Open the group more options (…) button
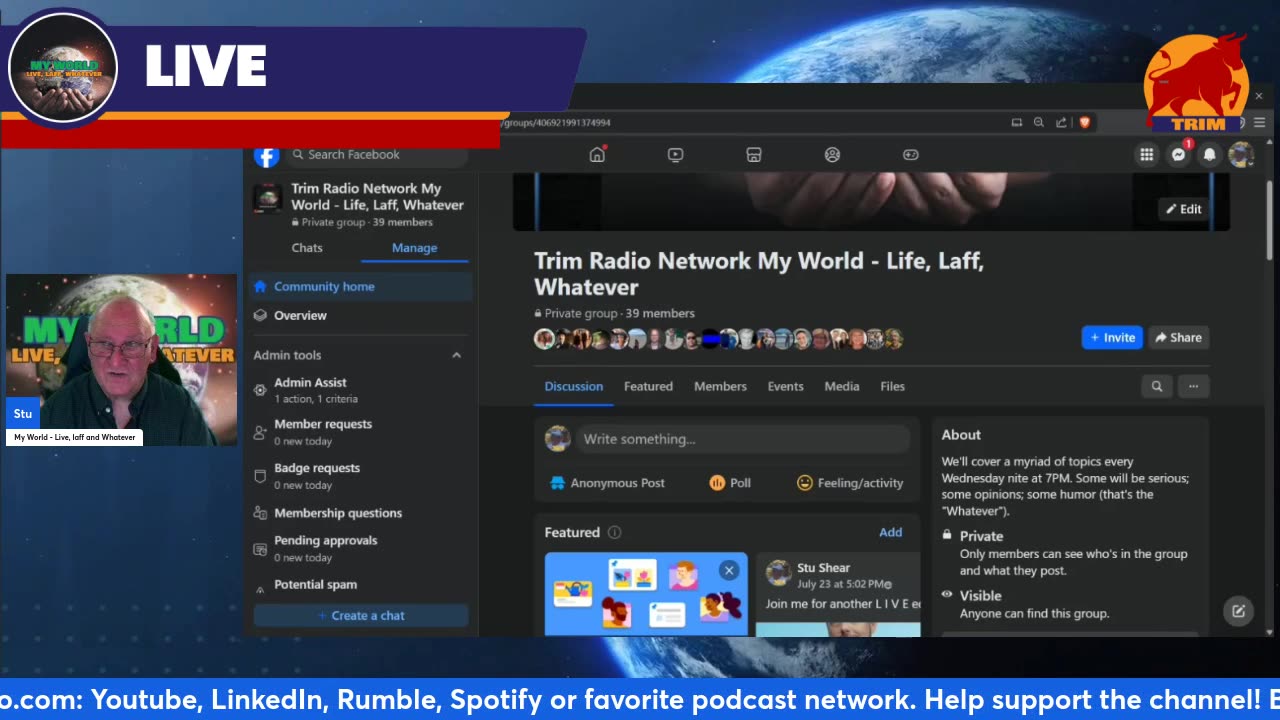1280x720 pixels. [x=1193, y=386]
